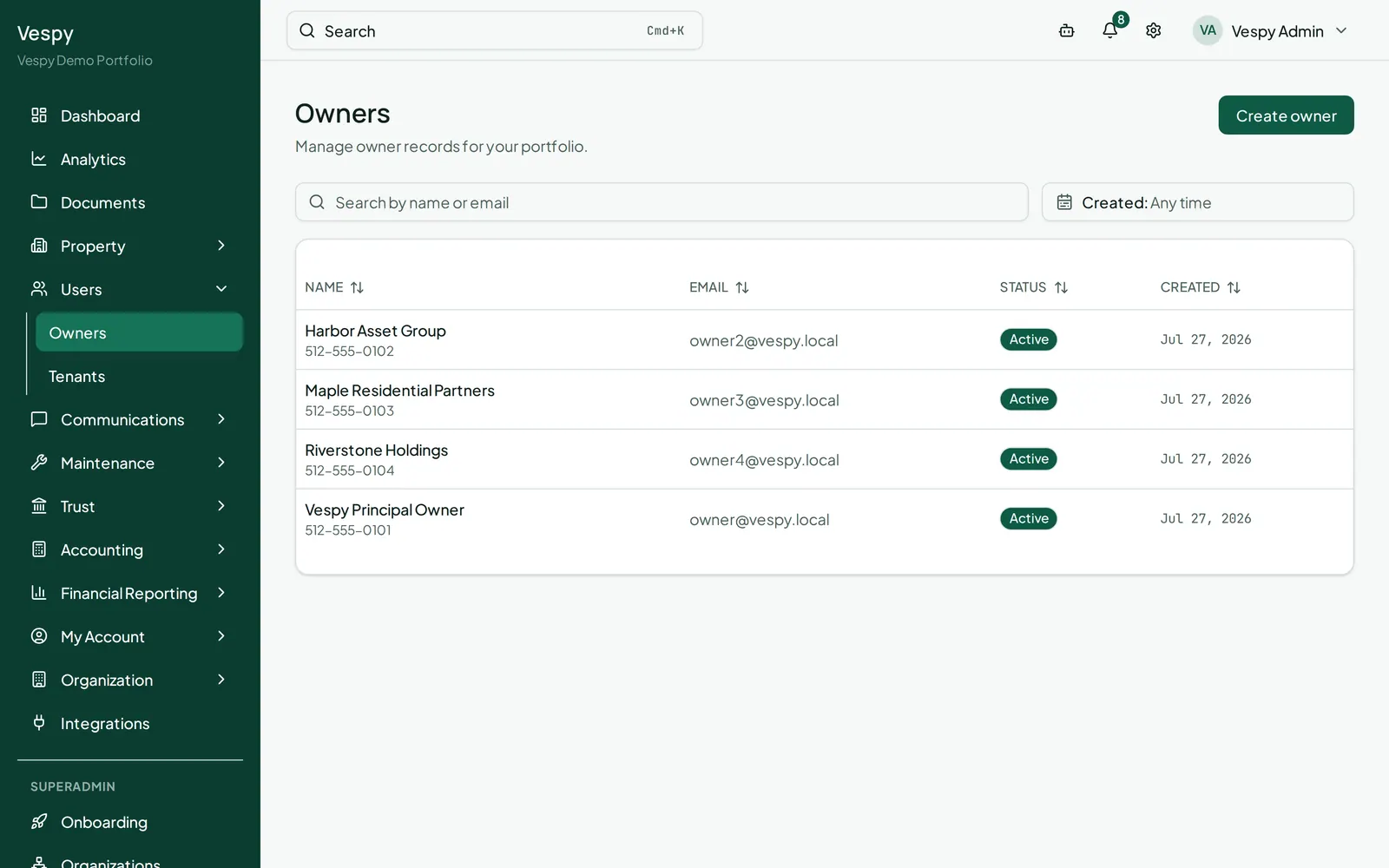Open Documents from sidebar
1389x868 pixels.
tap(130, 202)
